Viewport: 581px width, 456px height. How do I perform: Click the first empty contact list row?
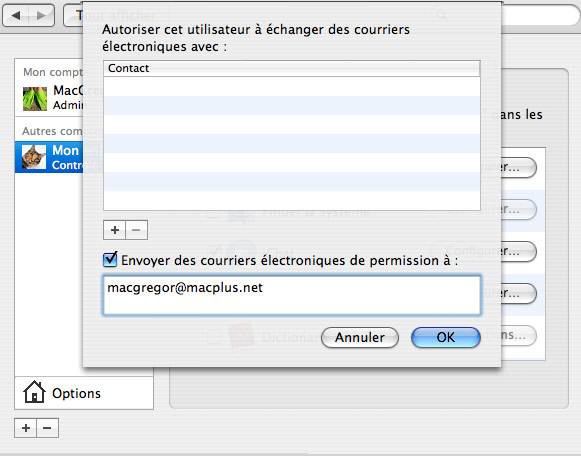(x=292, y=86)
